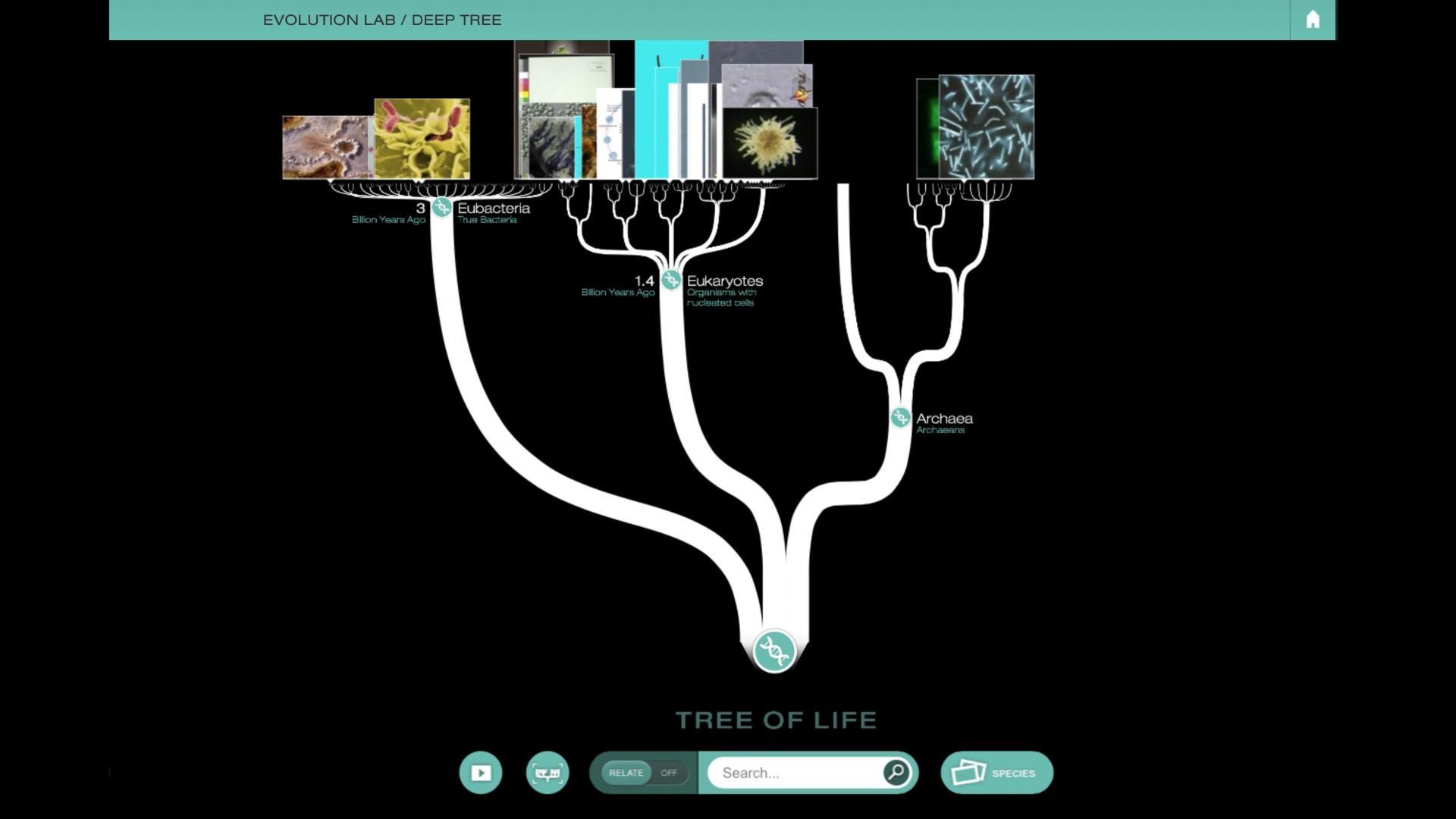Open the blue rod-shaped archaea image
Image resolution: width=1456 pixels, height=819 pixels.
pos(987,127)
